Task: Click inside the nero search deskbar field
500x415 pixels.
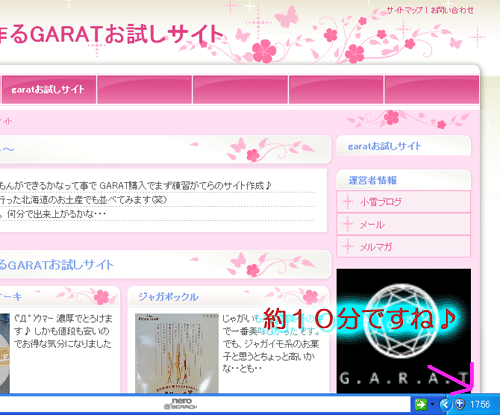Action: coord(205,404)
